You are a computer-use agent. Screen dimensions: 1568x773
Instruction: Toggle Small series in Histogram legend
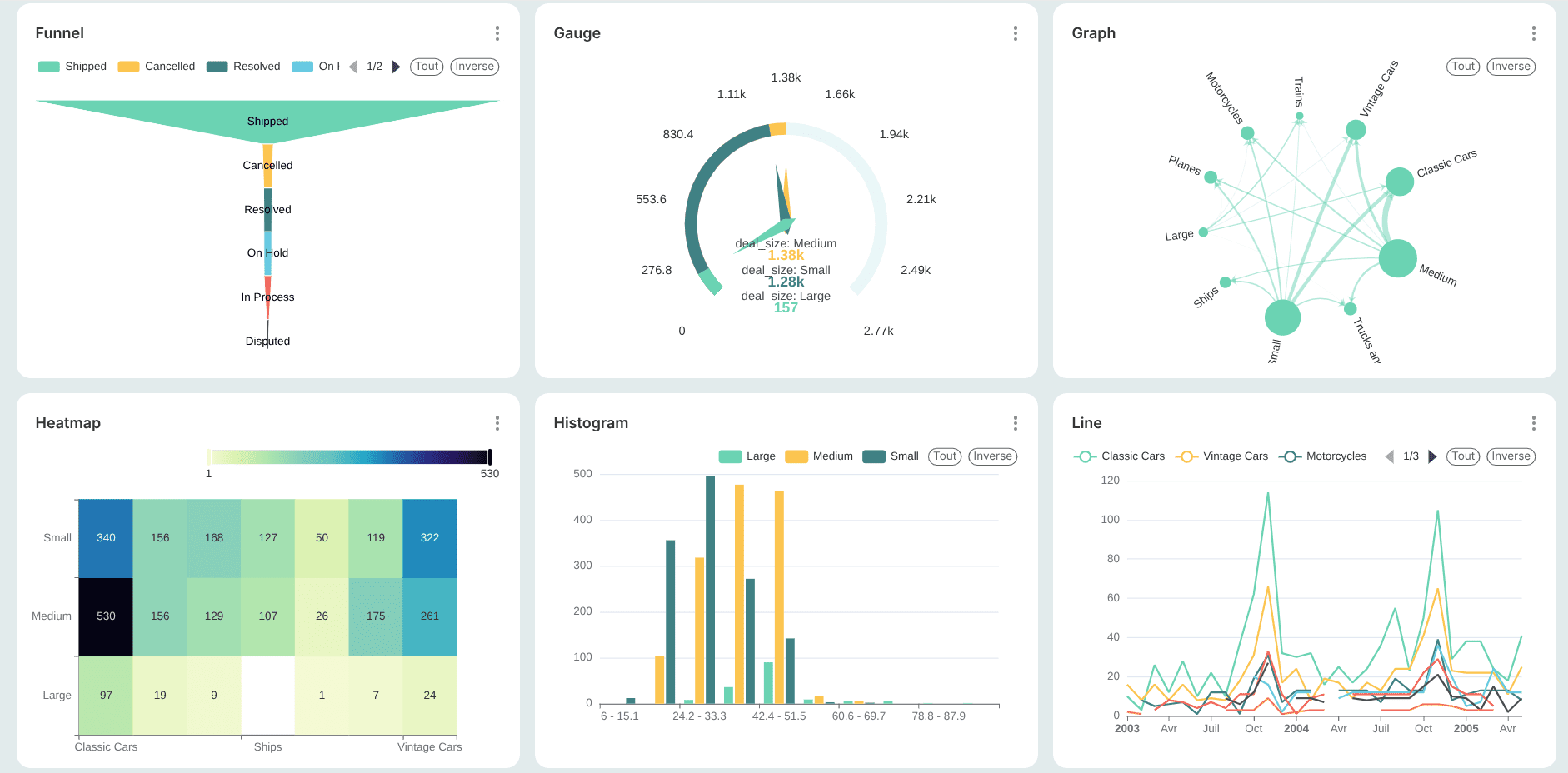click(891, 456)
